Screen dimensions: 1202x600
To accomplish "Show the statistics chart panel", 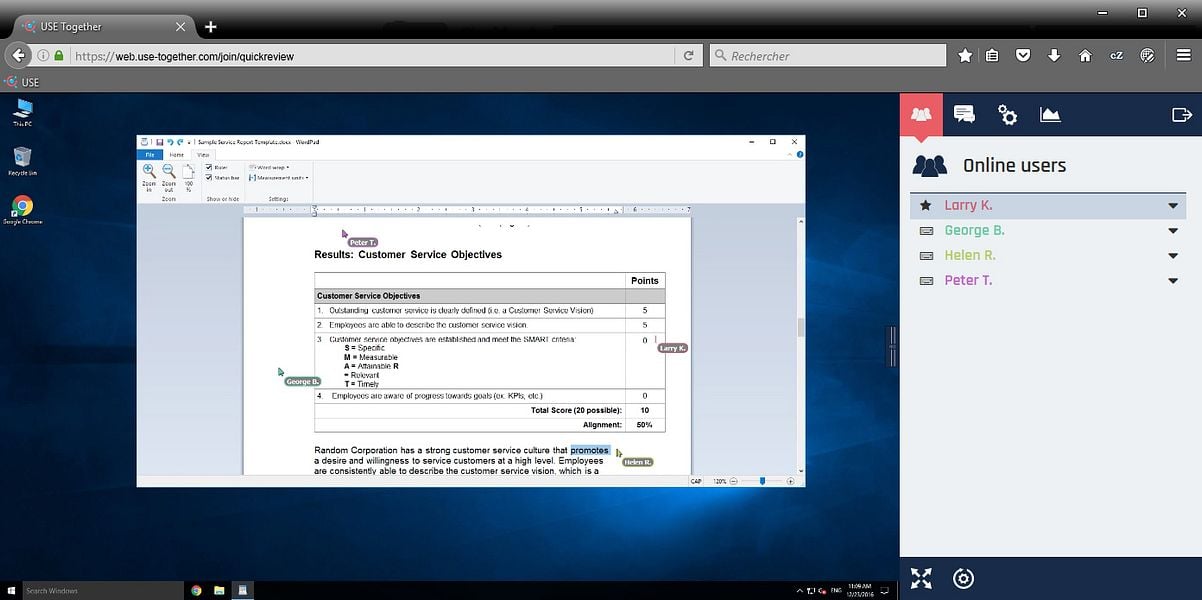I will 1050,114.
